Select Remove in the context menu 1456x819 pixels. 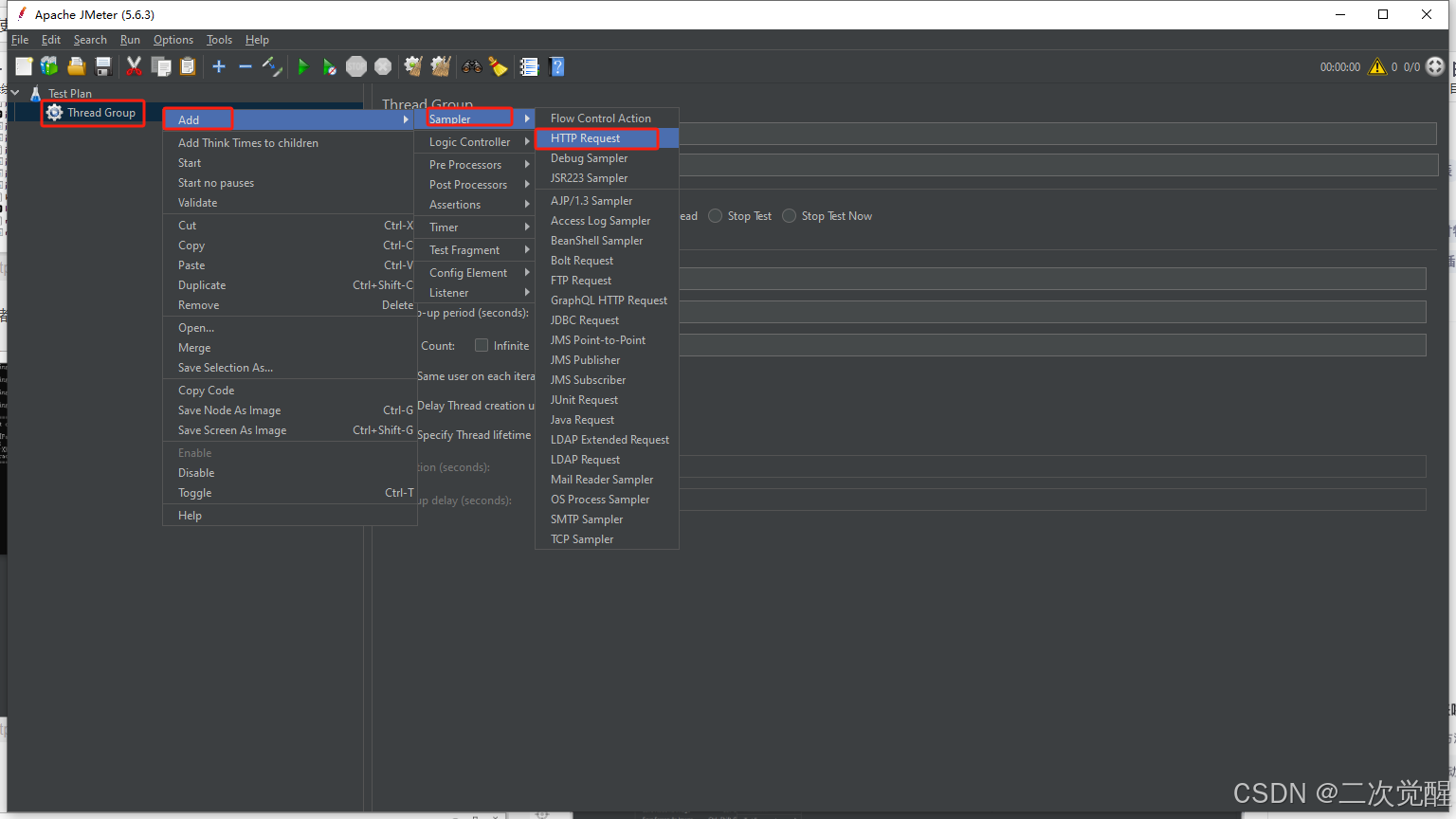289,305
